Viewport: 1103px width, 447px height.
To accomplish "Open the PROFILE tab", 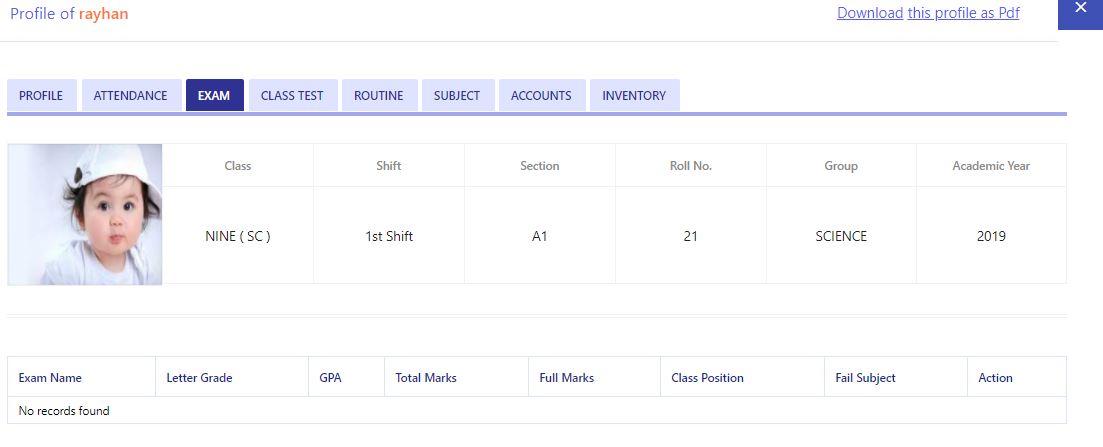I will click(41, 95).
